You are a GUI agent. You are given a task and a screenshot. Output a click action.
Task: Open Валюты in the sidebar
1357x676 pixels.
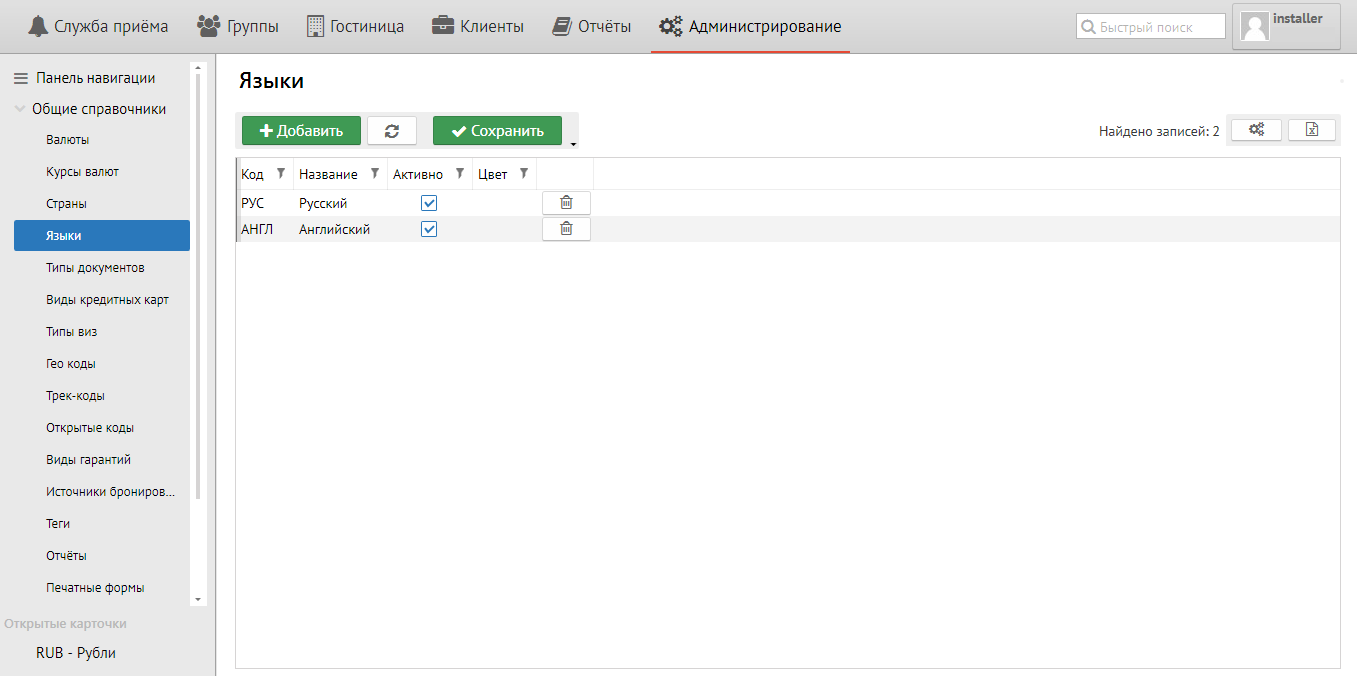tap(102, 140)
